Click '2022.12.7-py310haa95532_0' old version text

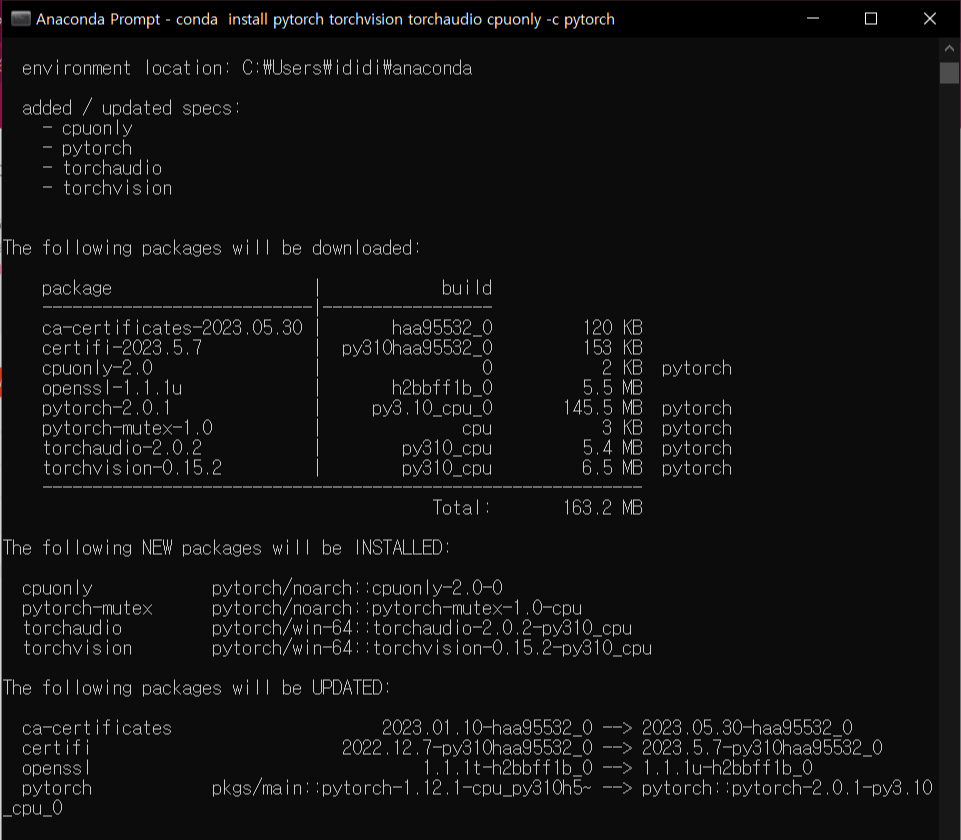(x=467, y=748)
